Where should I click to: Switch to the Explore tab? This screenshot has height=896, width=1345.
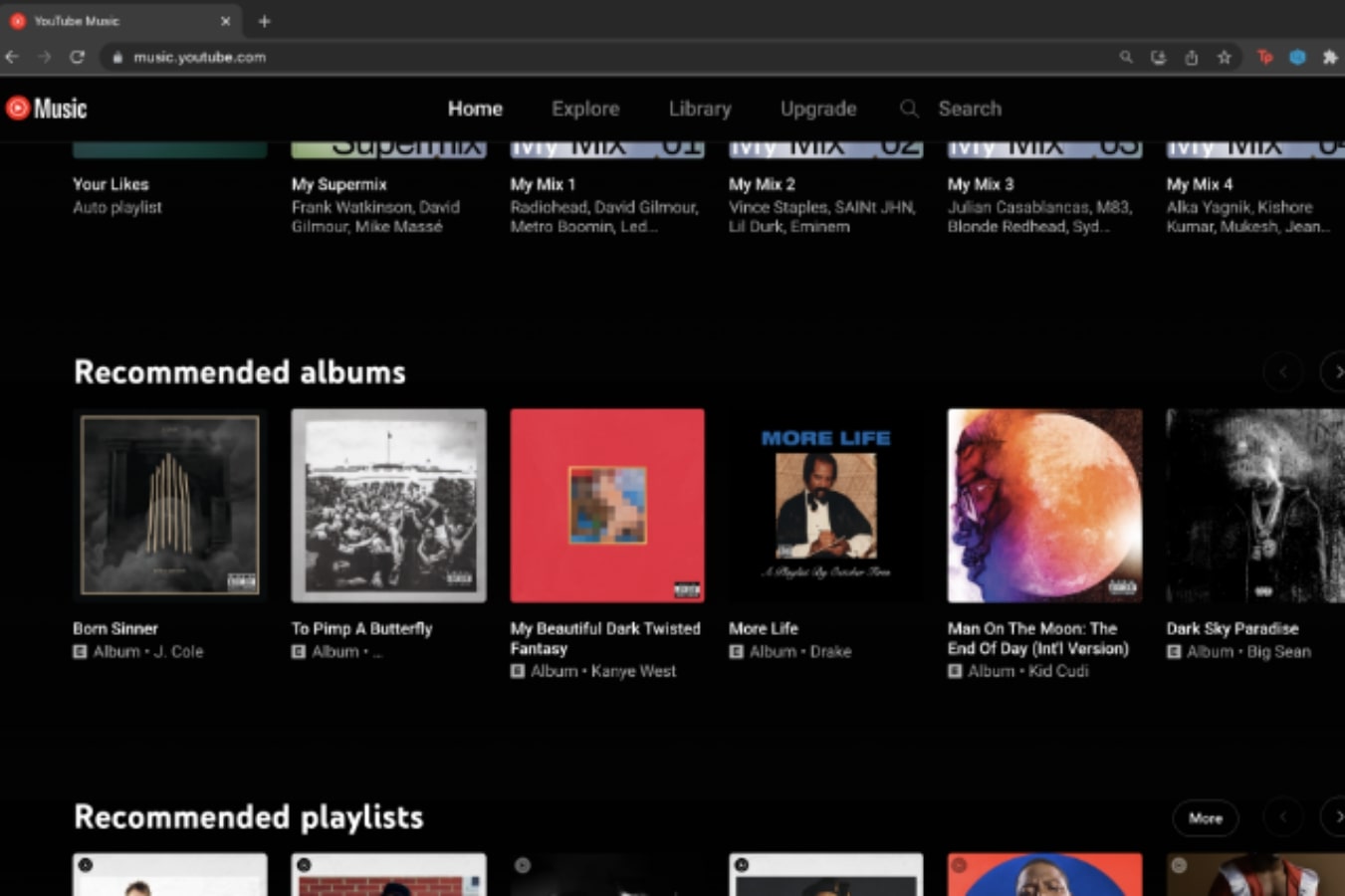[x=585, y=109]
